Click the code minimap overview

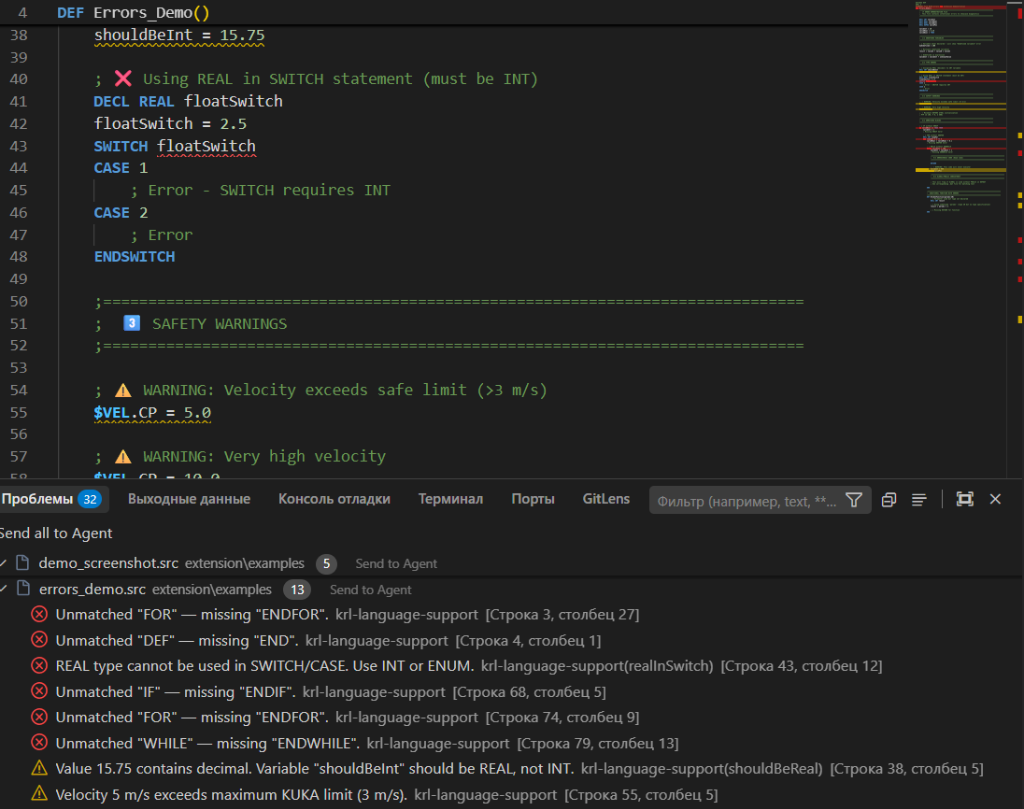pos(960,108)
